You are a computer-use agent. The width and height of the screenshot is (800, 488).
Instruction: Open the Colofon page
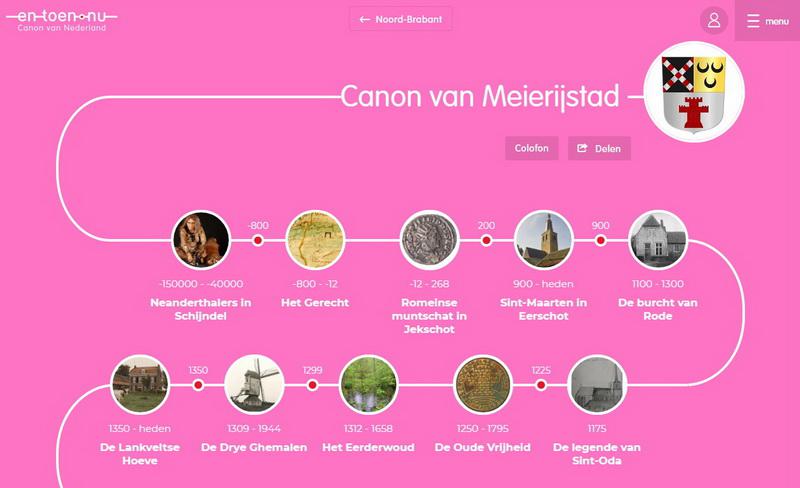click(x=531, y=148)
